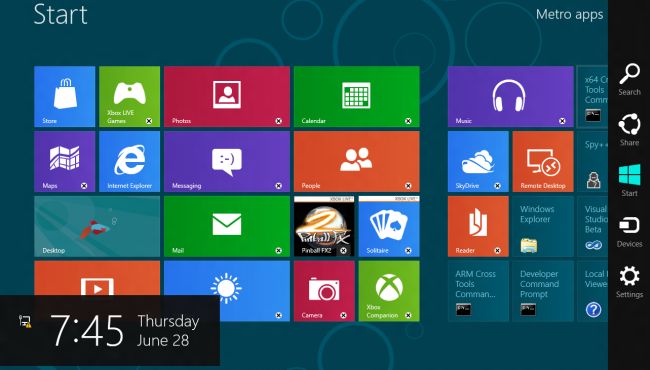Image resolution: width=650 pixels, height=370 pixels.
Task: Open the Photos tile
Action: click(227, 97)
